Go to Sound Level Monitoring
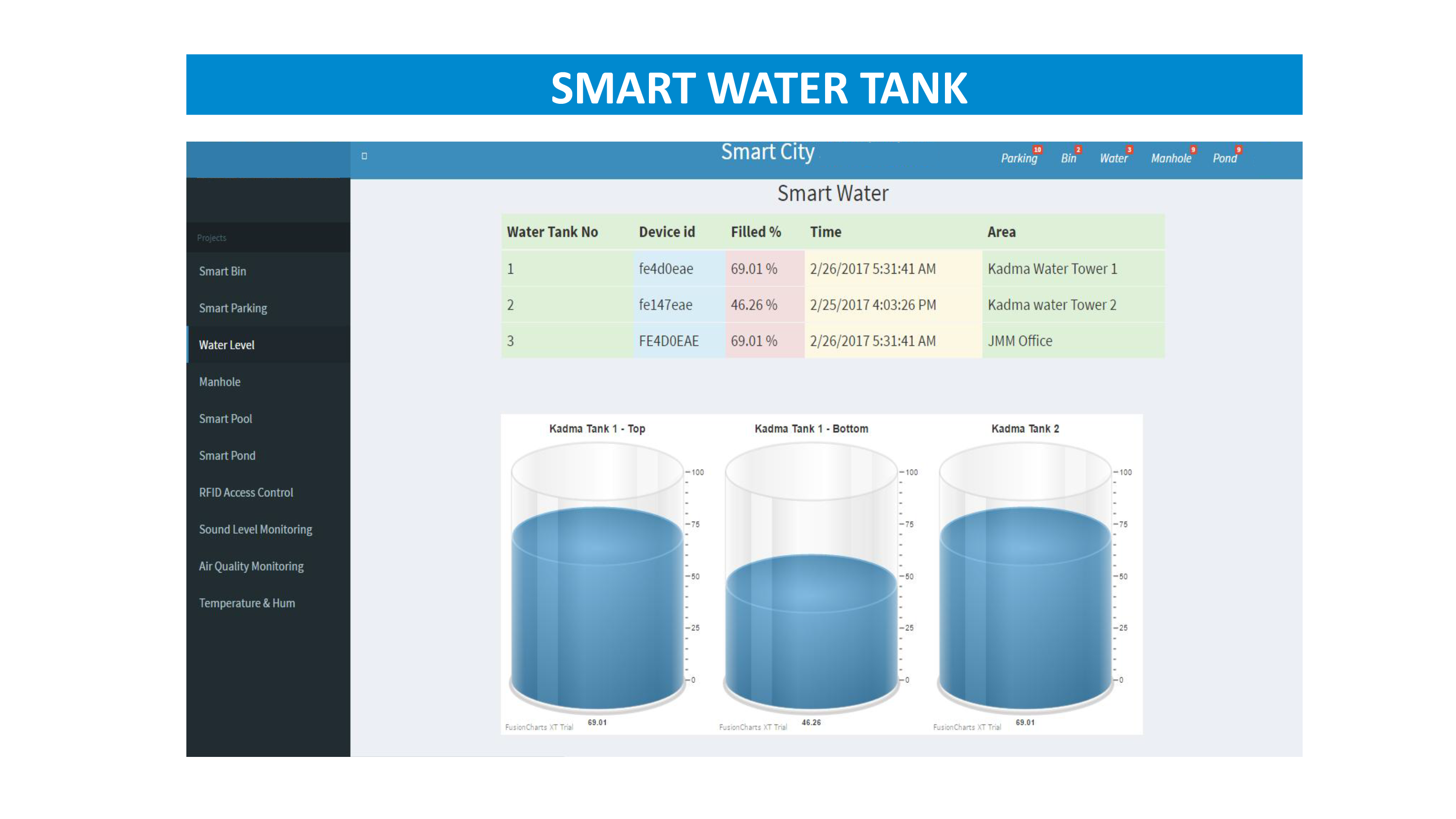This screenshot has height=819, width=1456. tap(255, 530)
